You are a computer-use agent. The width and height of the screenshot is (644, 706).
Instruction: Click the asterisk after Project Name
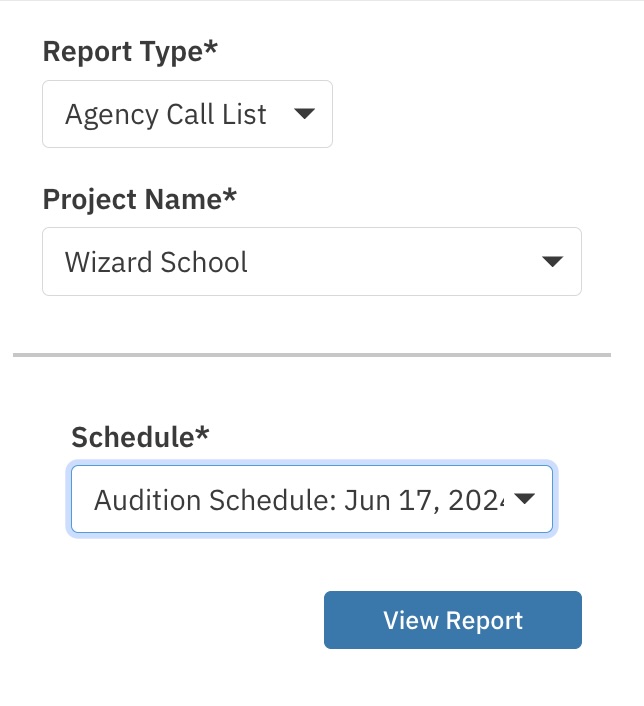coord(230,197)
